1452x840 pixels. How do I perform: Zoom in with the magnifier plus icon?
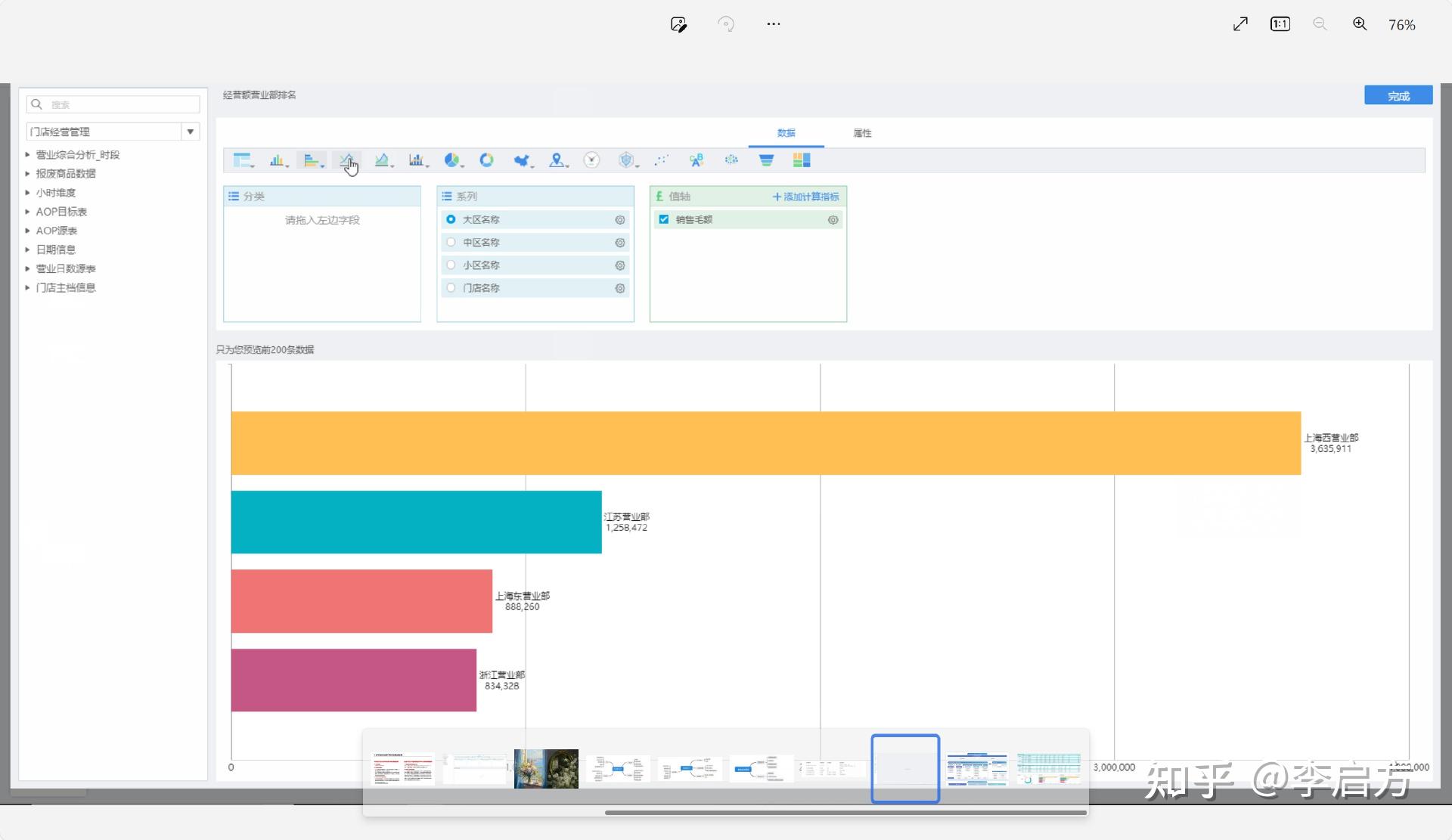[x=1360, y=24]
